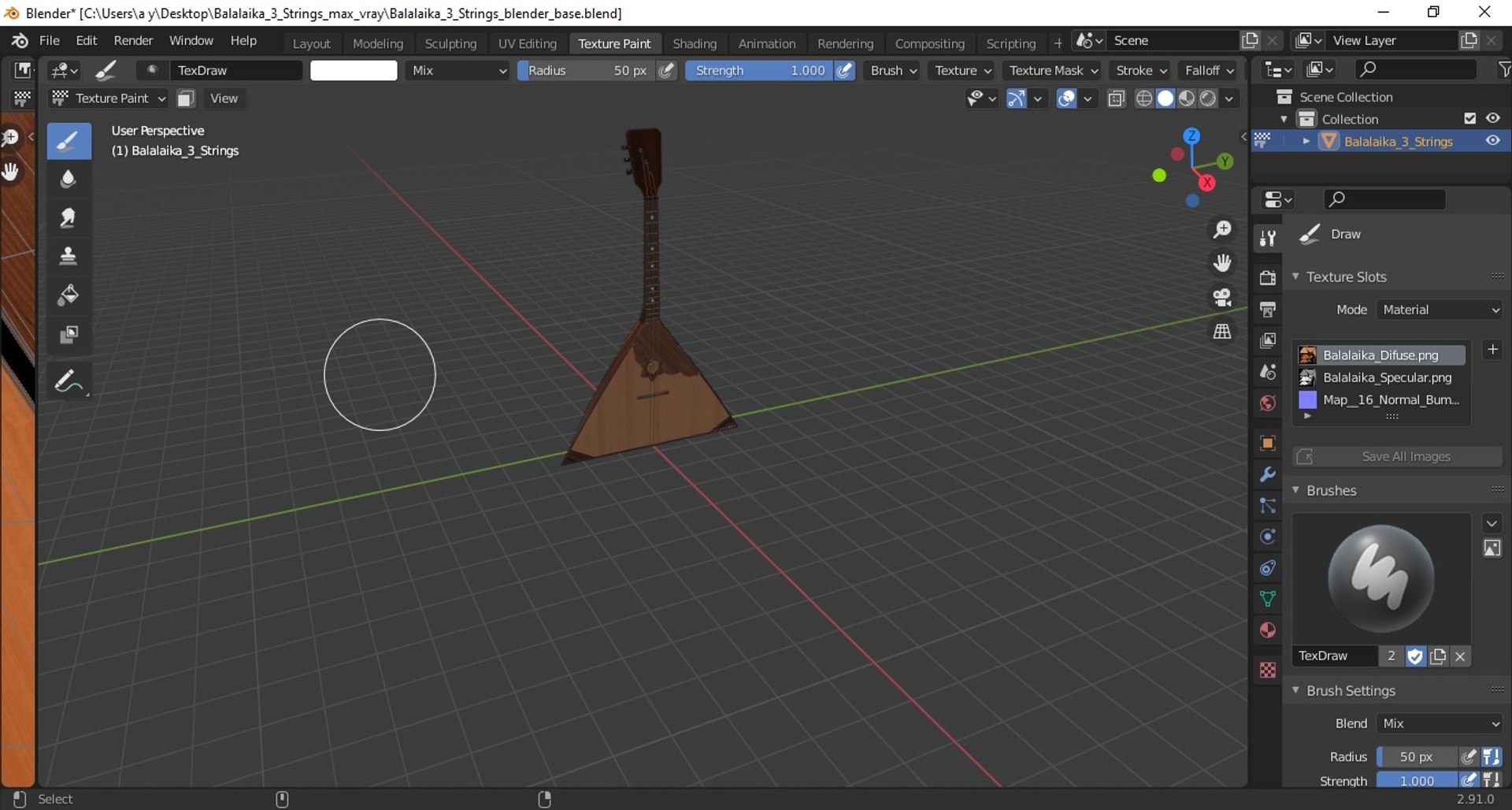The height and width of the screenshot is (810, 1512).
Task: Open the Brush settings dropdown
Action: pos(894,71)
